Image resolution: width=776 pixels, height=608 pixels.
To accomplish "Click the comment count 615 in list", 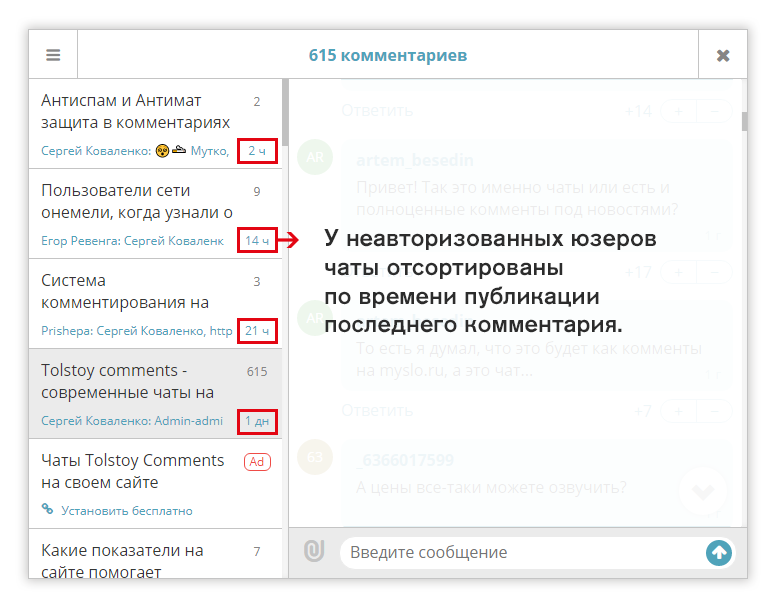I will click(x=257, y=372).
